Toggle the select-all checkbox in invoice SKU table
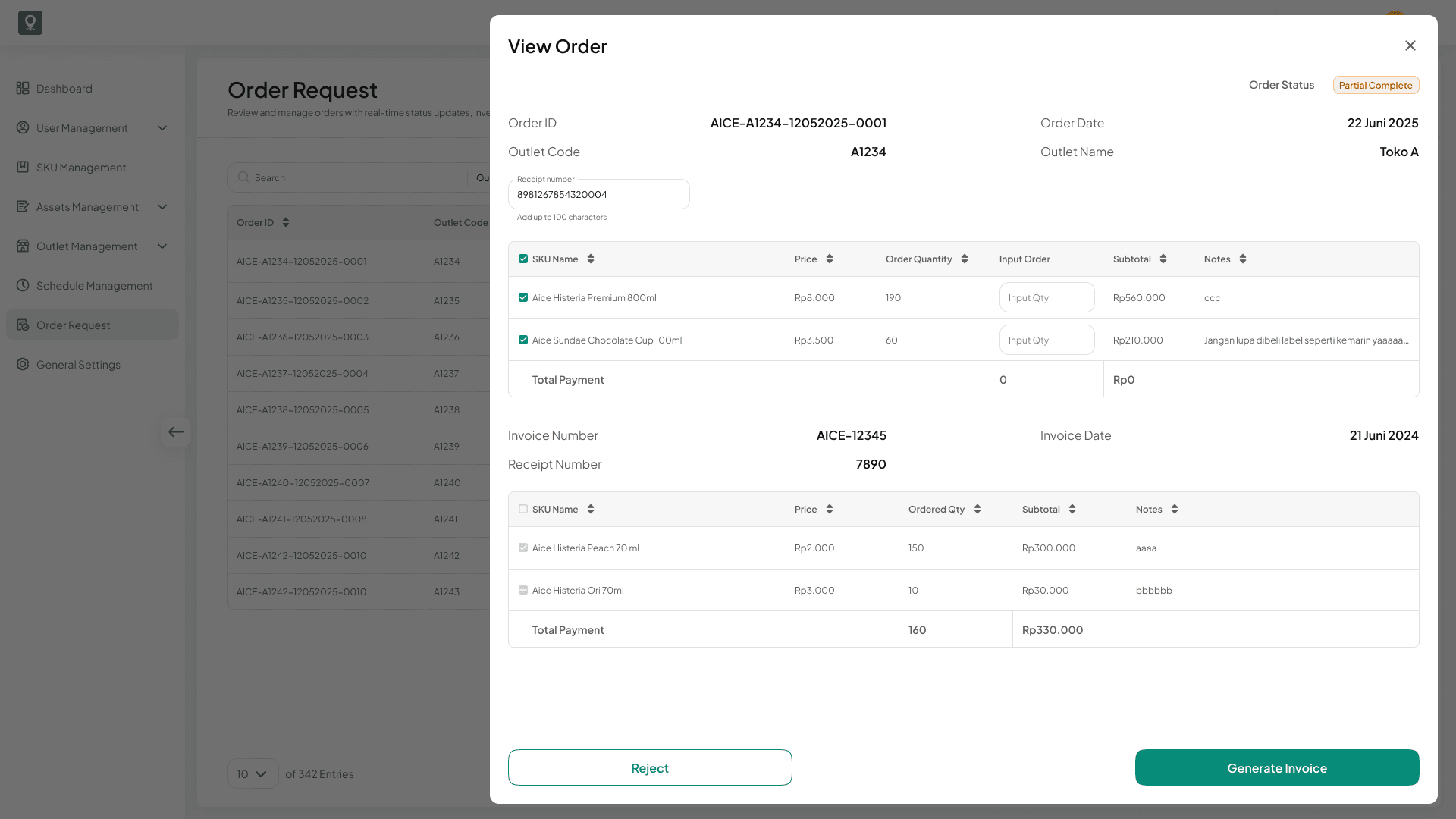 [523, 509]
